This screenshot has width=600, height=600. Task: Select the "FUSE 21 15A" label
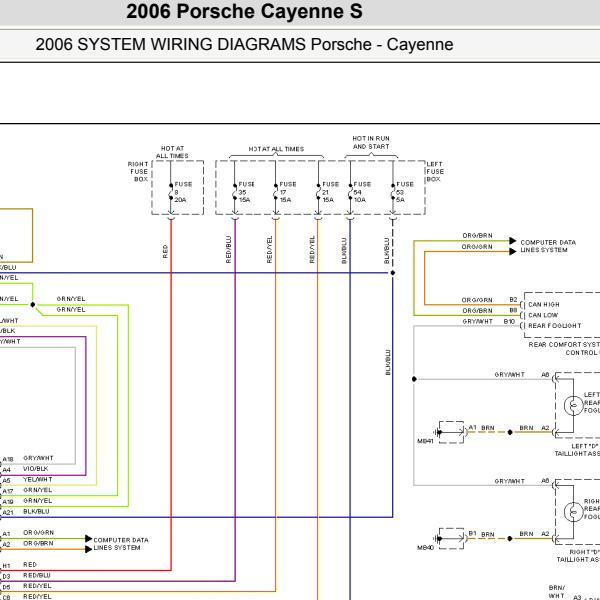(x=330, y=192)
